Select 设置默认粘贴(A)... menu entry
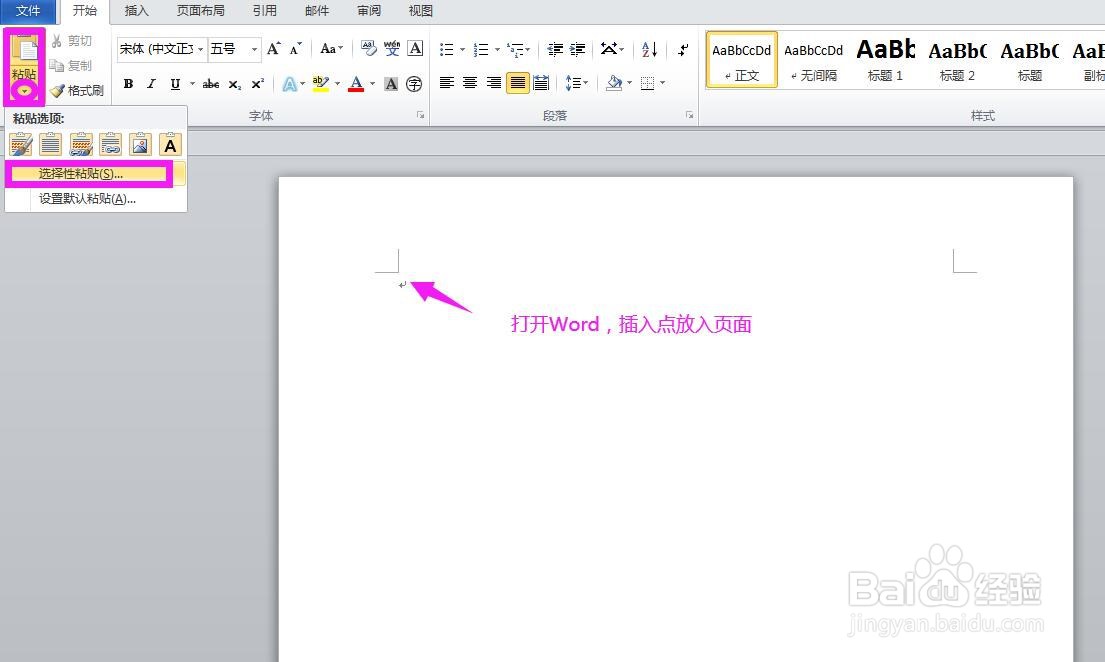1105x662 pixels. [96, 199]
